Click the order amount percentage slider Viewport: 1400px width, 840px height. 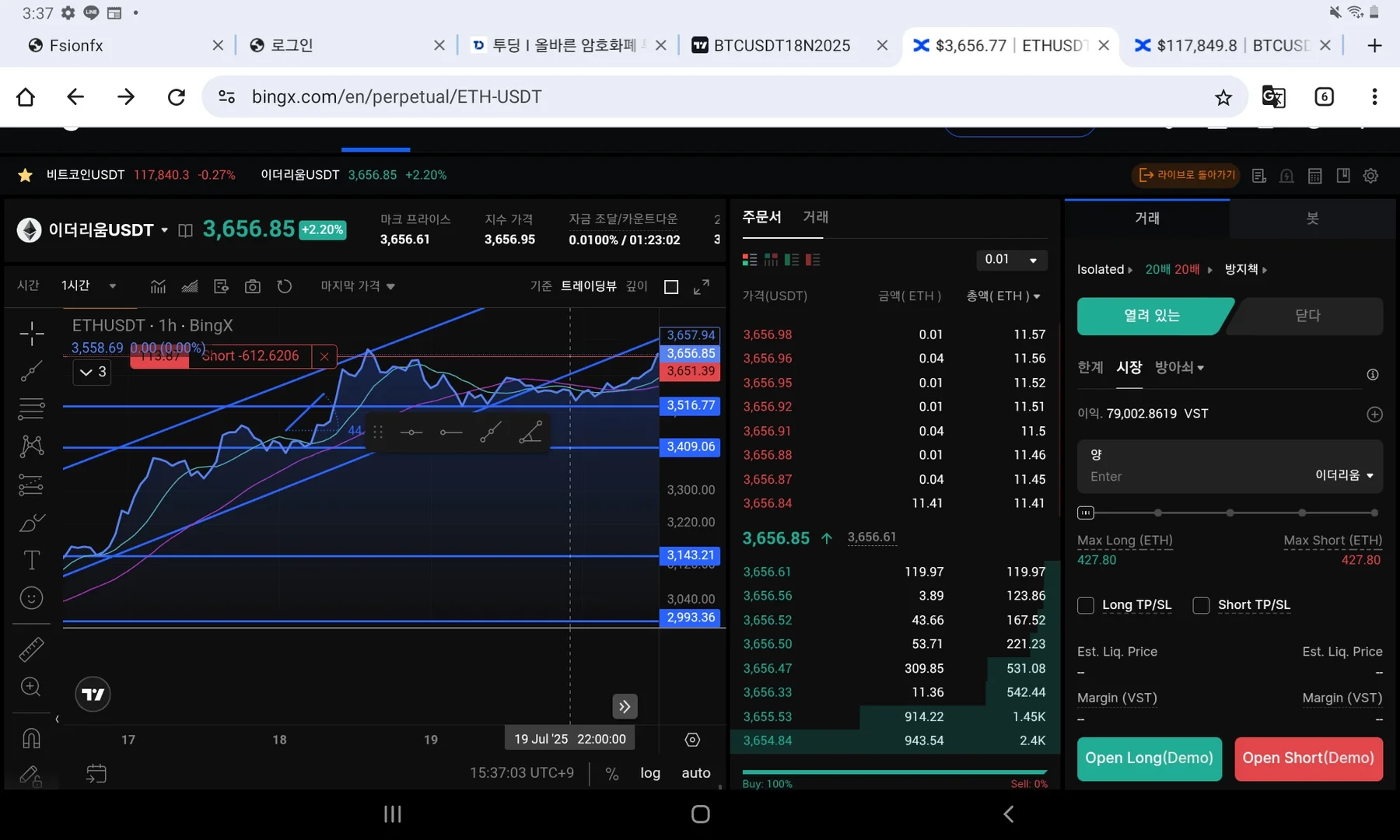click(1229, 513)
